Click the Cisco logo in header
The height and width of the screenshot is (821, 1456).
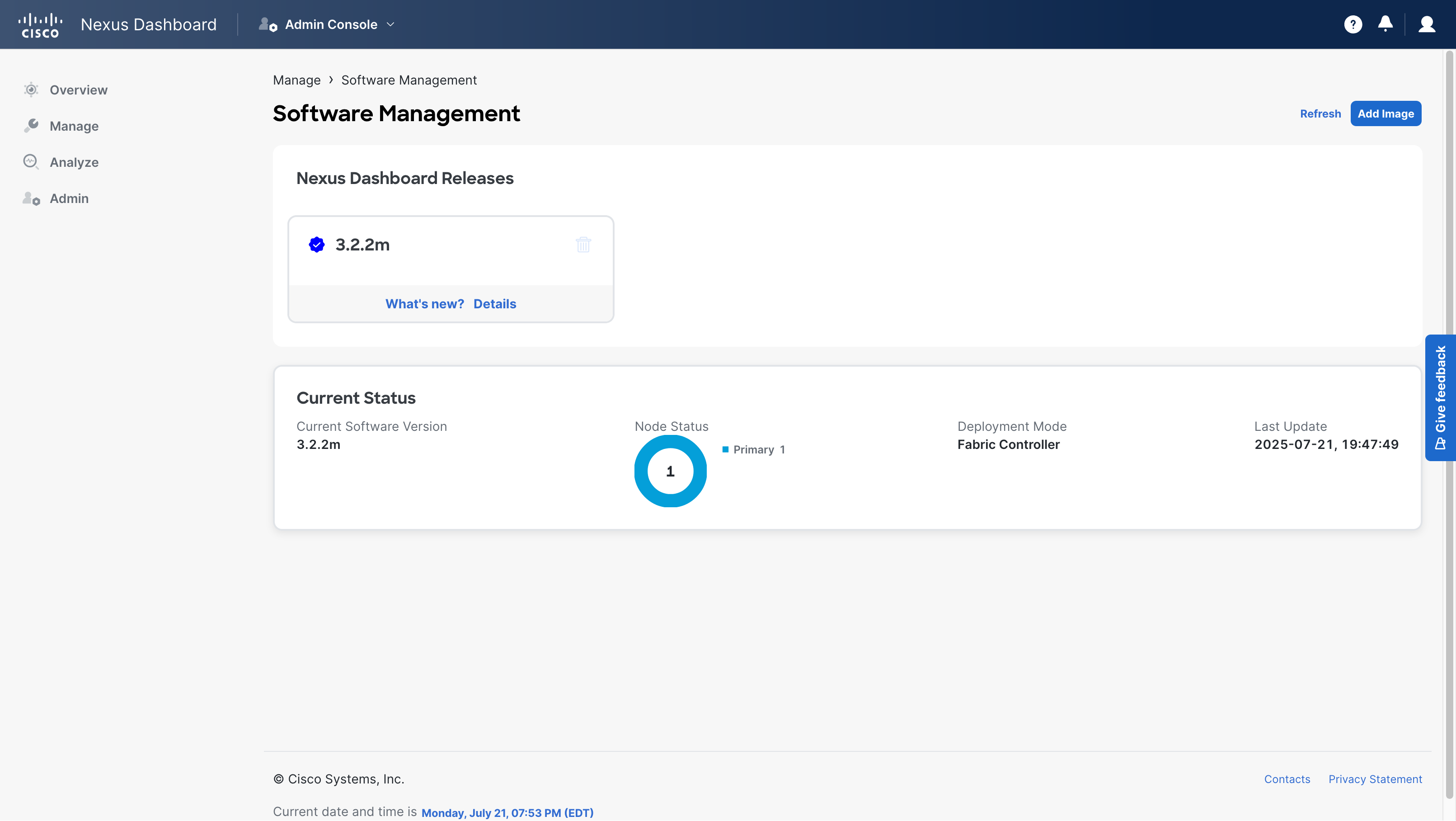(x=40, y=25)
